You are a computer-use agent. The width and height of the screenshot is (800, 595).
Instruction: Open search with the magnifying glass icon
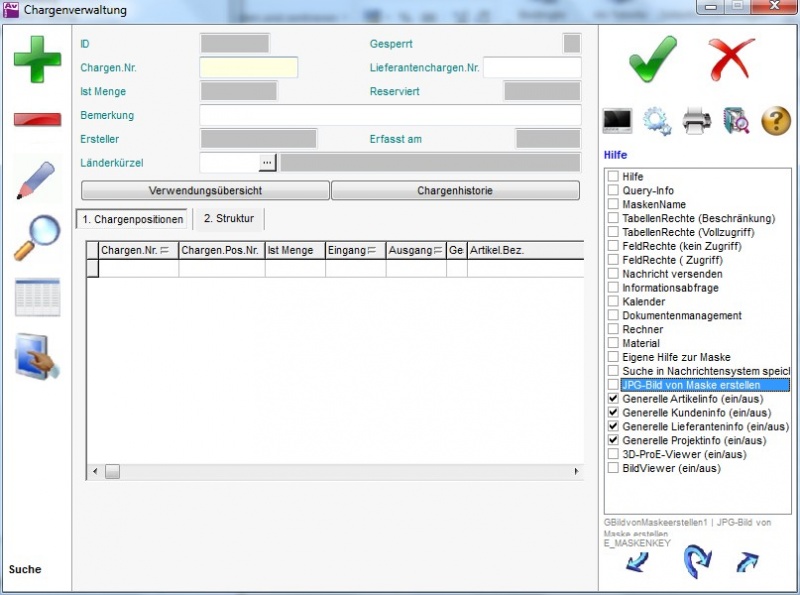[37, 238]
